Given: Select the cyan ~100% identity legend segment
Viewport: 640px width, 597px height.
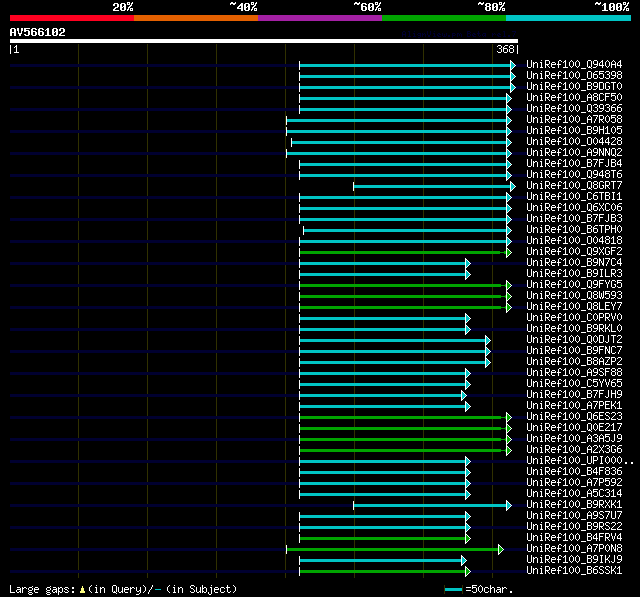Looking at the screenshot, I should (568, 18).
